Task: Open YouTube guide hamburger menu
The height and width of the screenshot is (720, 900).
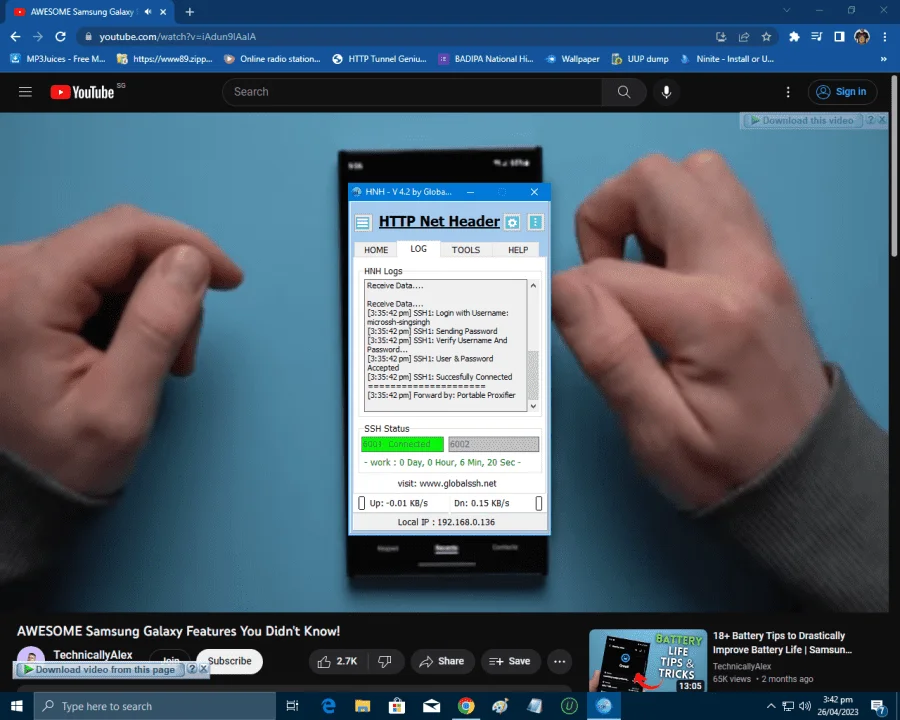Action: coord(25,92)
